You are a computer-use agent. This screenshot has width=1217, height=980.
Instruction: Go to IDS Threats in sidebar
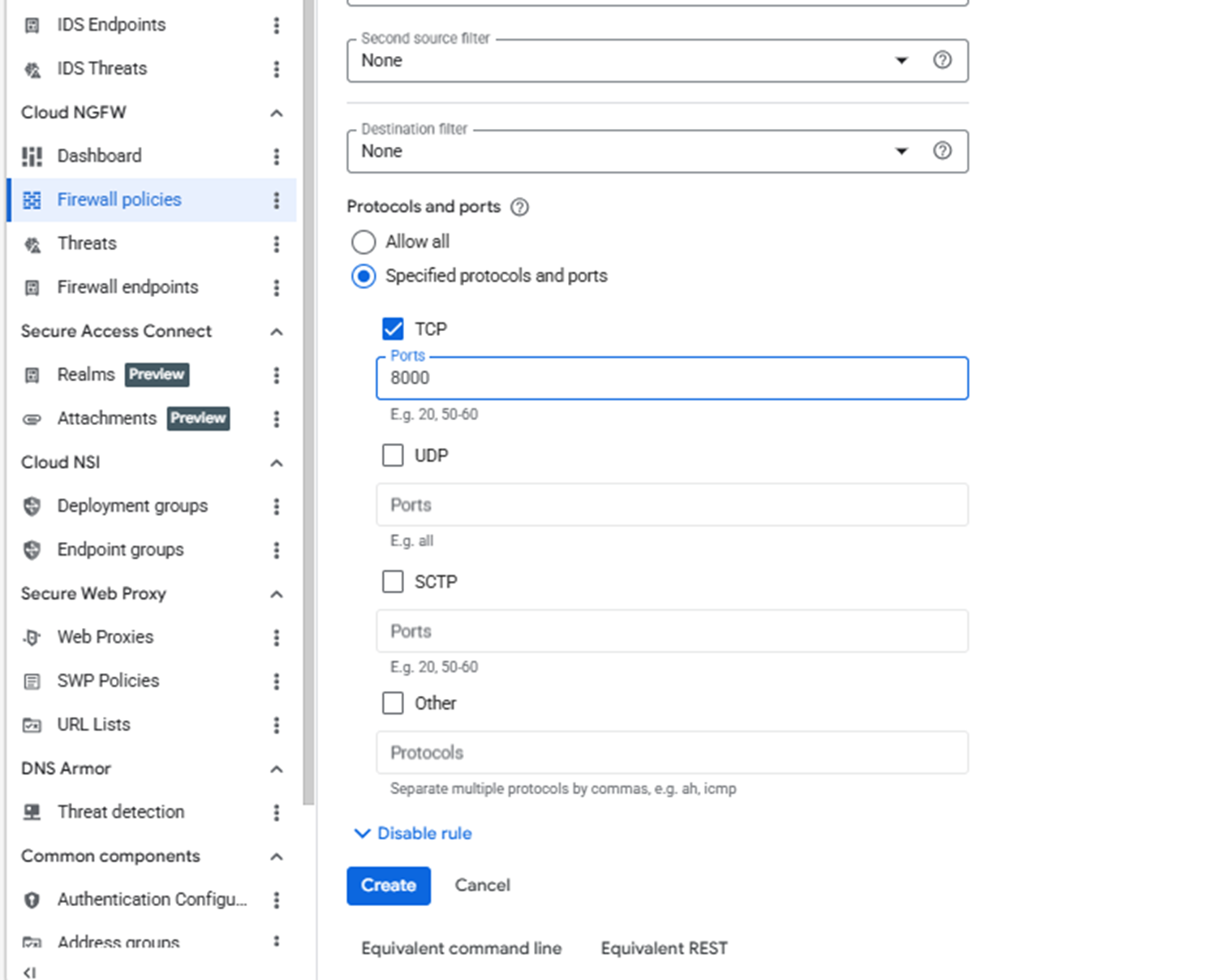102,69
